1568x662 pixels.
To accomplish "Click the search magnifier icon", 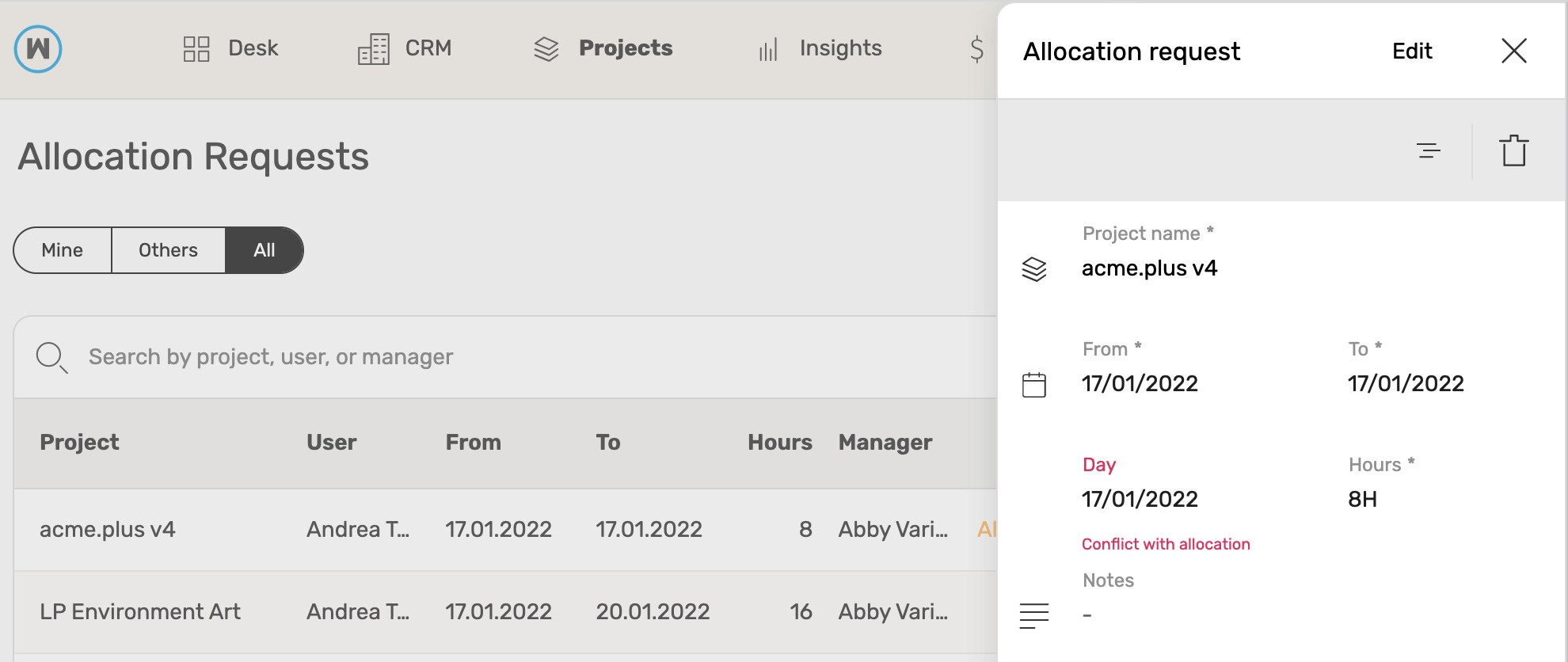I will 51,357.
